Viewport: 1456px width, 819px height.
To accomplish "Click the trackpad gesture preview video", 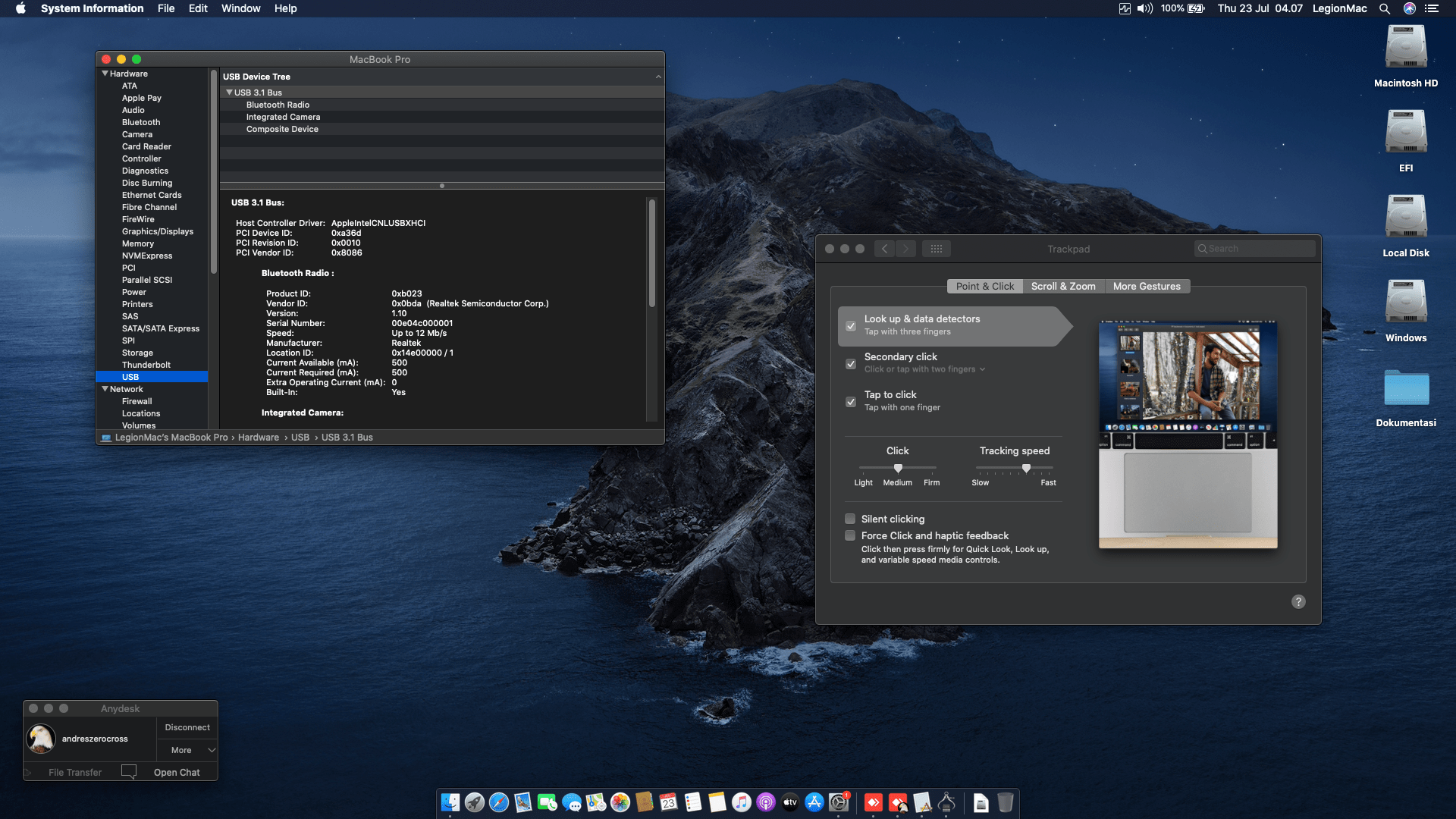I will point(1188,434).
